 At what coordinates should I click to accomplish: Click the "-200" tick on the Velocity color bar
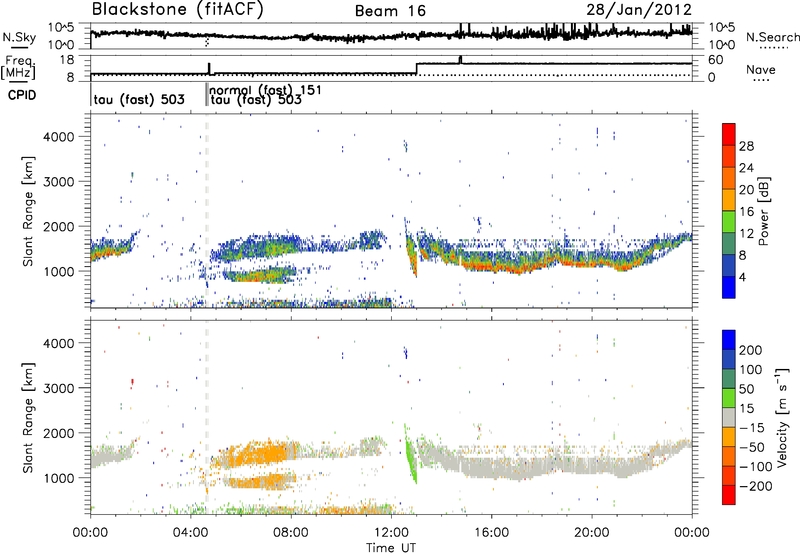[756, 486]
